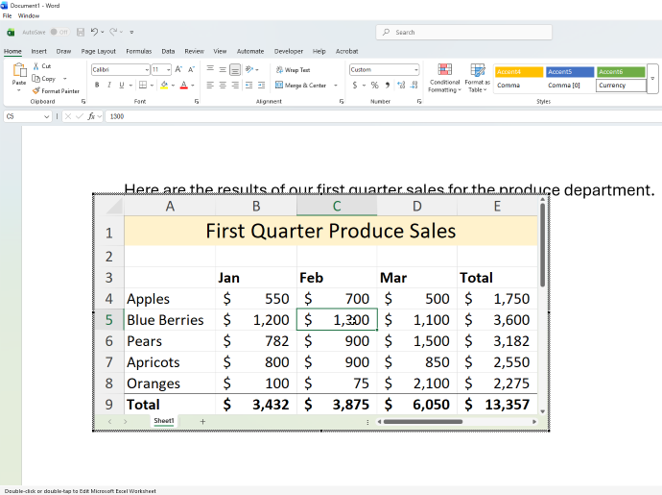Click the Center text alignment icon
Screen dimensions: 662x495
point(222,85)
